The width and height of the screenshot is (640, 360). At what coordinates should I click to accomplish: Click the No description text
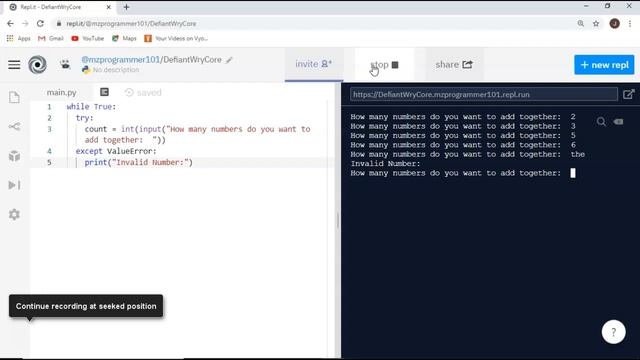click(x=116, y=70)
